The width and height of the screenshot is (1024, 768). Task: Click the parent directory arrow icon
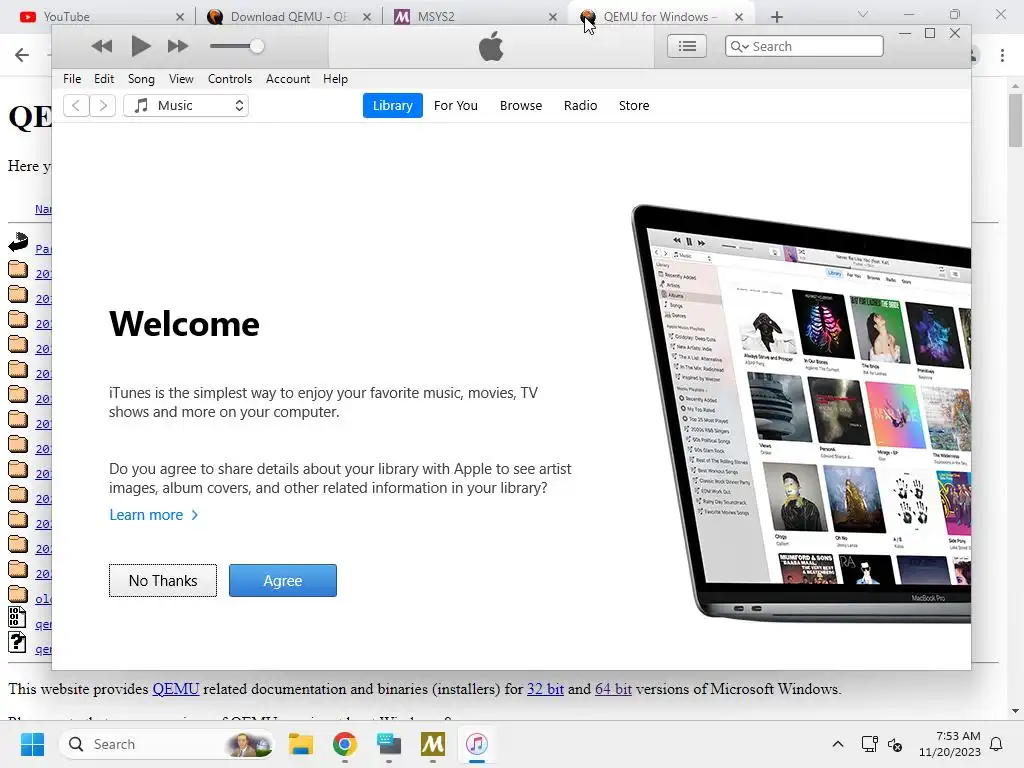(18, 242)
